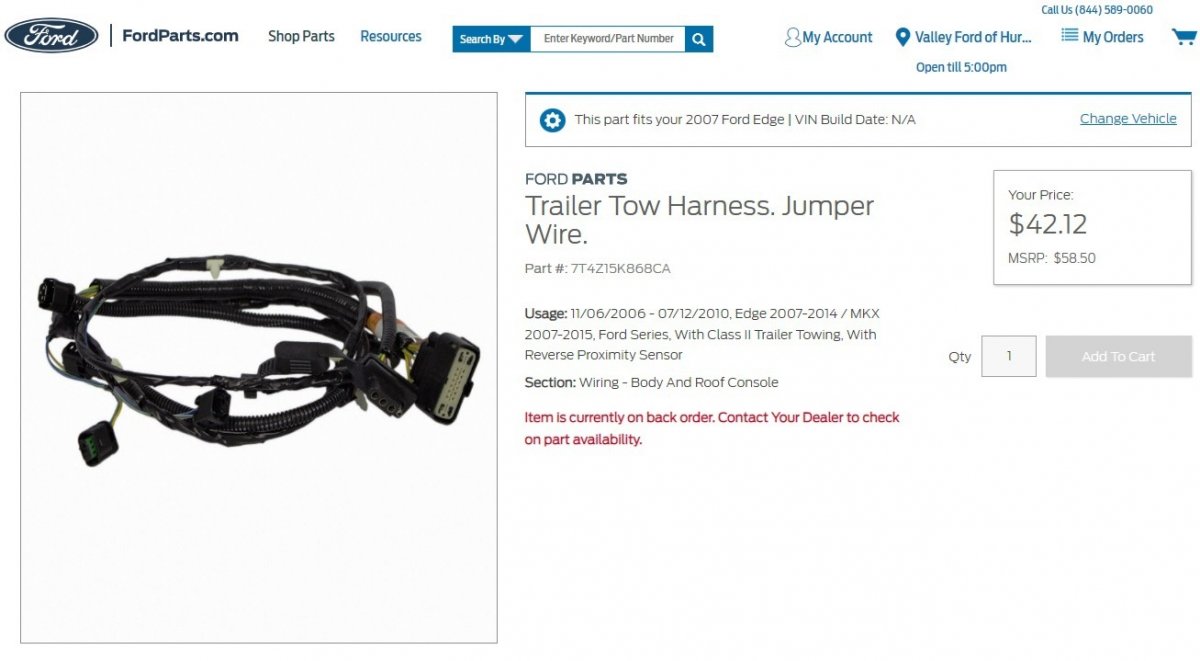Expand the Search By dropdown
This screenshot has height=661, width=1200.
491,39
